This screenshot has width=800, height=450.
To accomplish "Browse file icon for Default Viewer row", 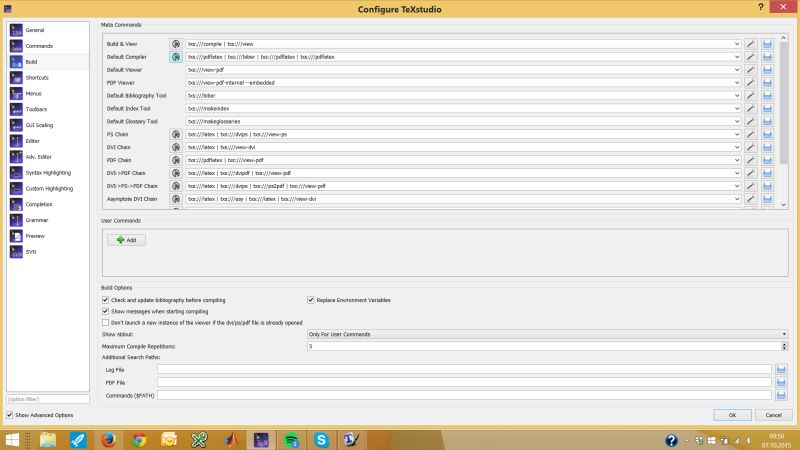I will [x=767, y=70].
